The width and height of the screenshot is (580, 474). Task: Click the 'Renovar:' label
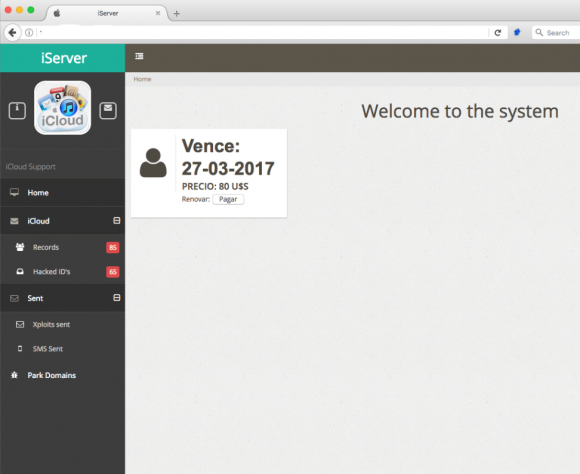(196, 199)
